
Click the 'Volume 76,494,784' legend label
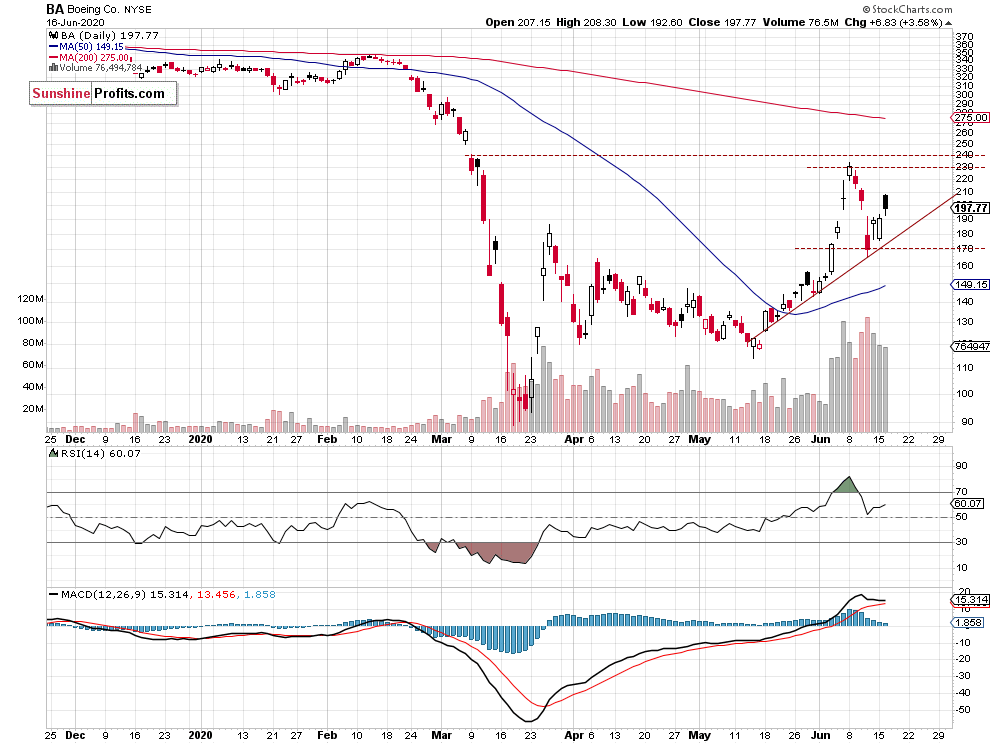tap(101, 68)
